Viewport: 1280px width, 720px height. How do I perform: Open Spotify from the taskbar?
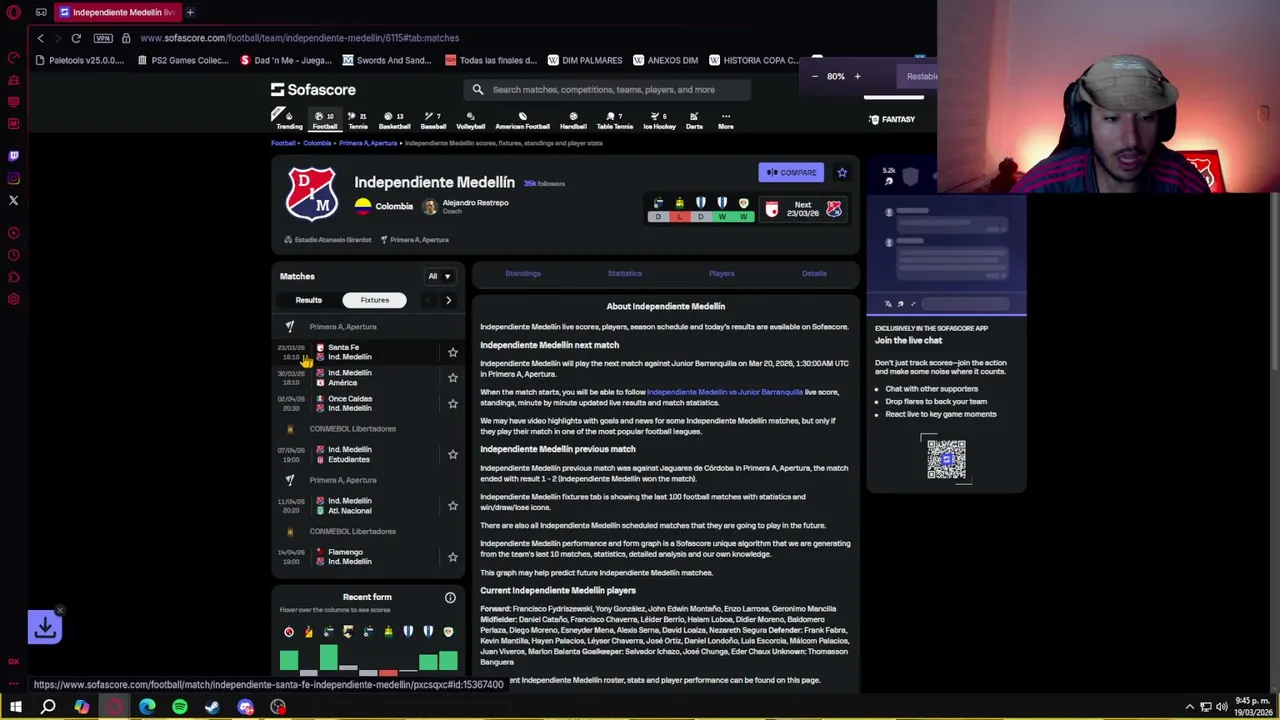tap(180, 707)
